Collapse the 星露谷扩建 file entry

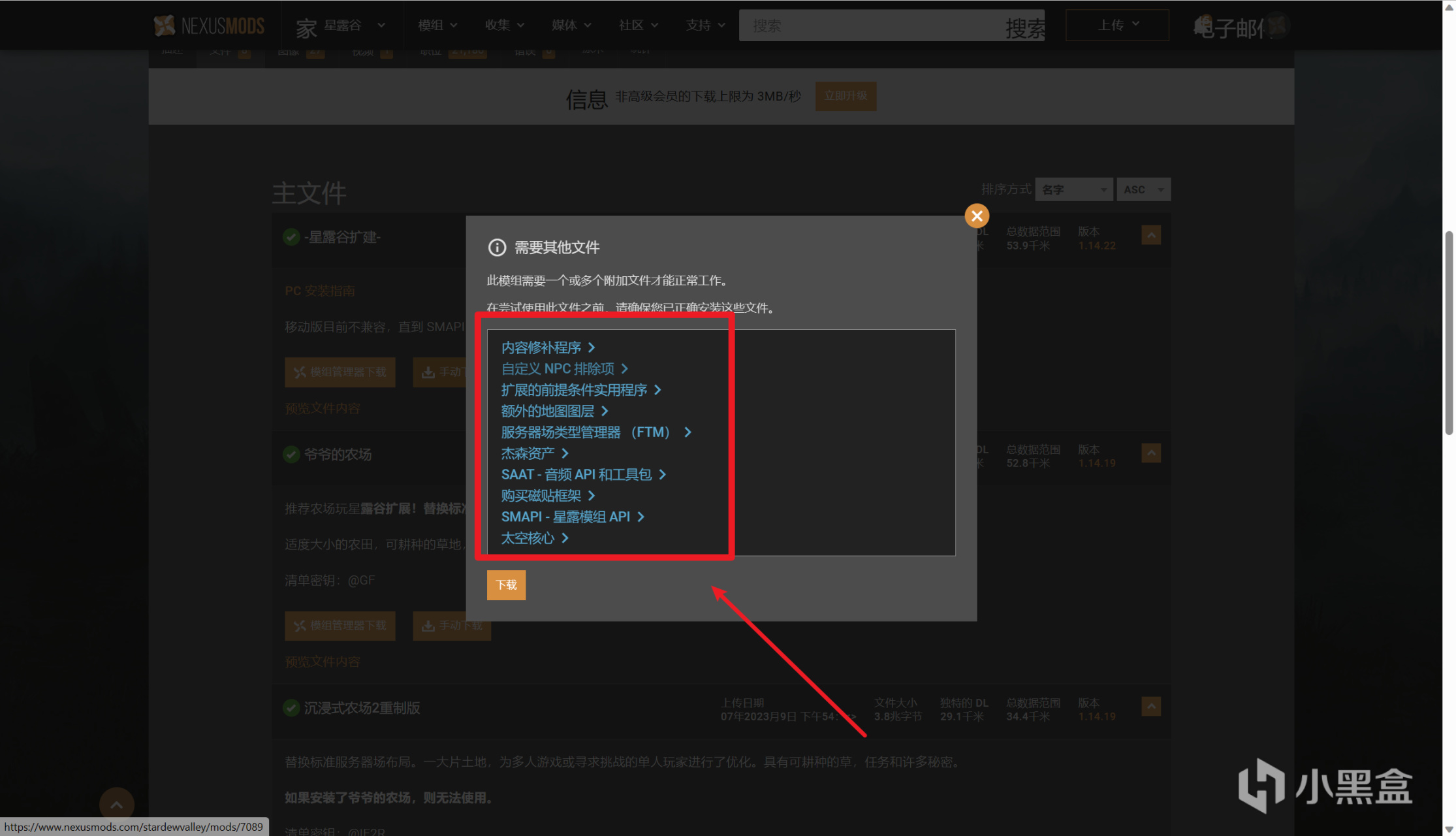[x=1151, y=235]
